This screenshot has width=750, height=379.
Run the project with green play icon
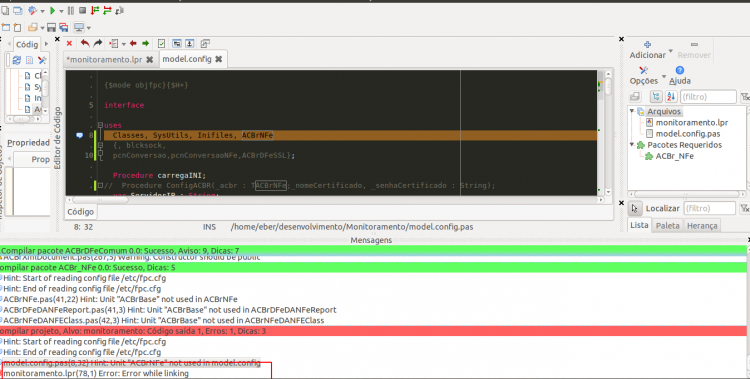point(53,10)
